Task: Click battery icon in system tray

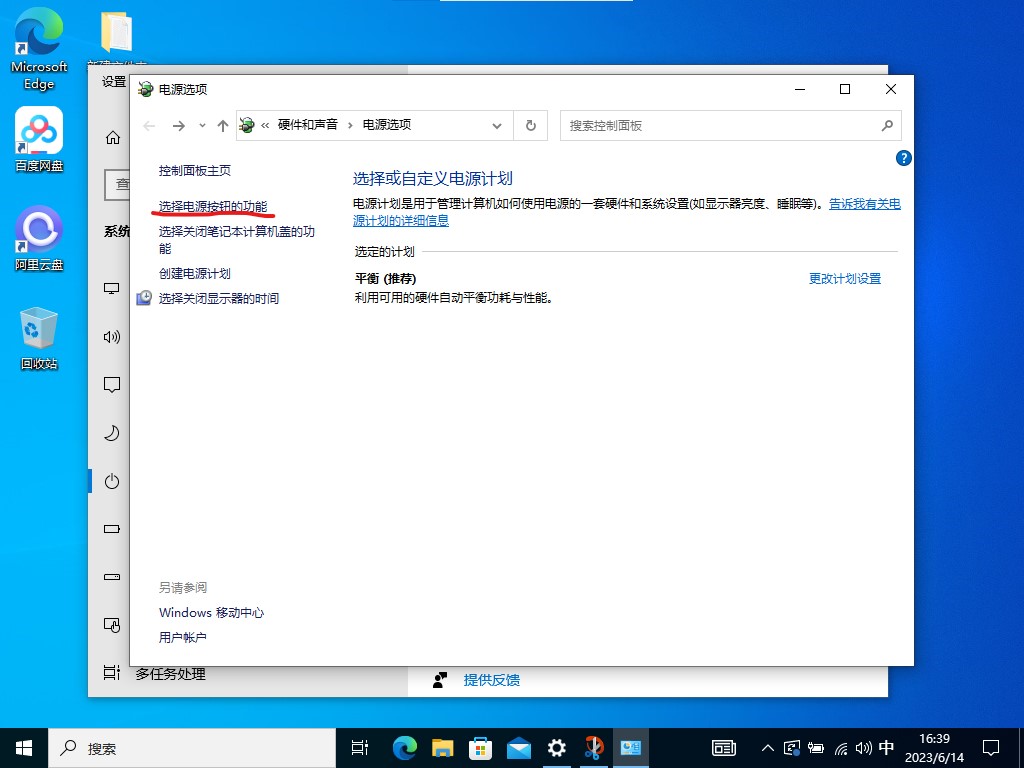Action: [x=816, y=748]
